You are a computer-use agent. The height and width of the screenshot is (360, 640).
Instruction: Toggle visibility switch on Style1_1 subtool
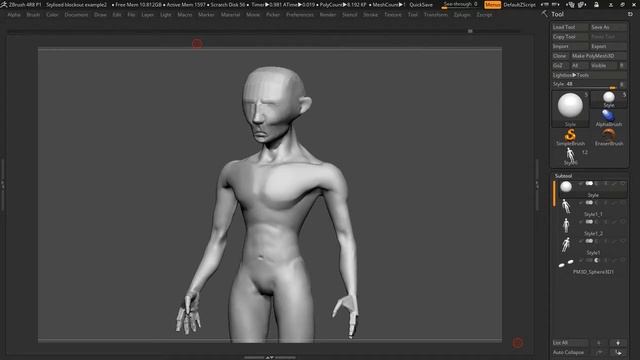pos(589,203)
